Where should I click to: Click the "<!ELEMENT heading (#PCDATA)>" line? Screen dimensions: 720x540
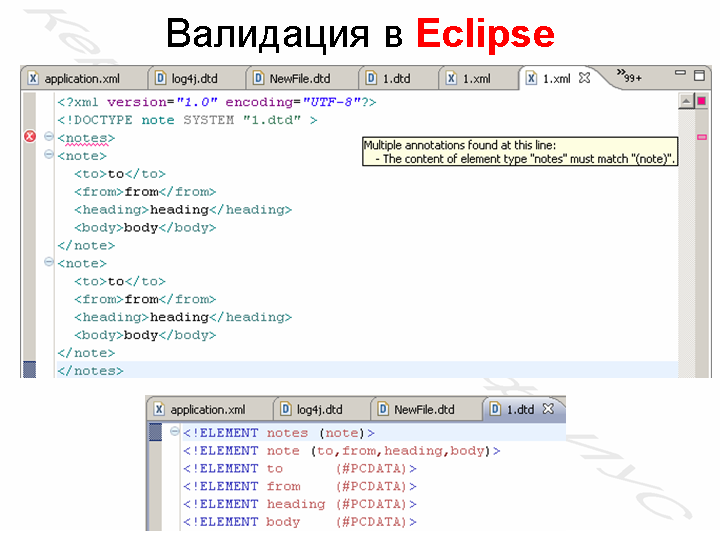300,504
